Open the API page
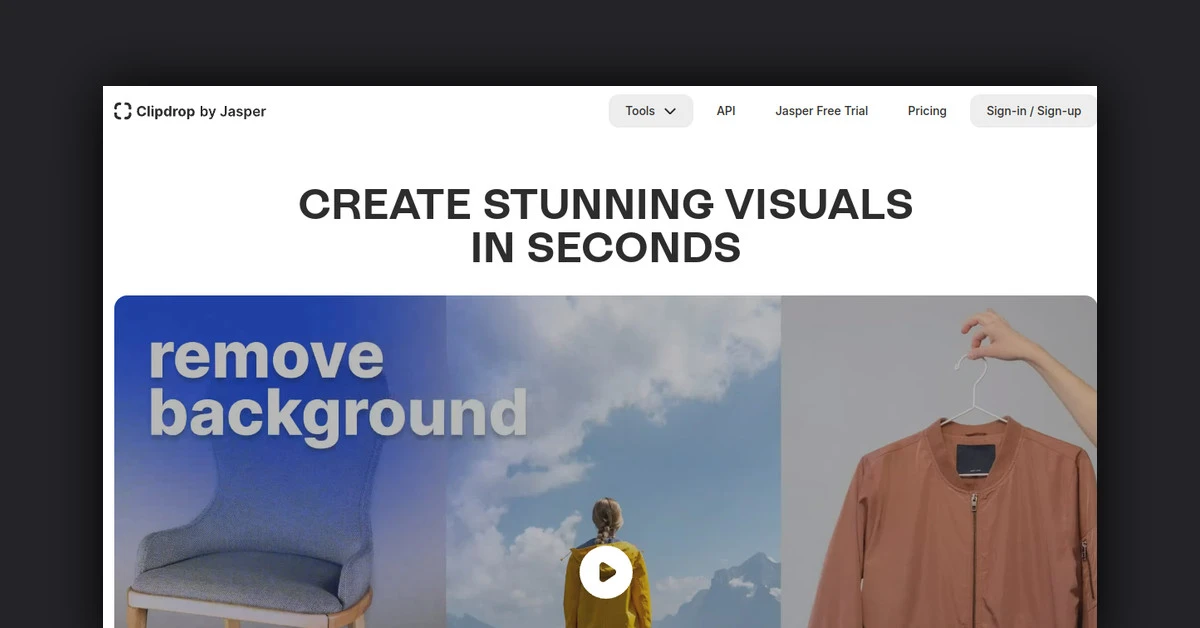The width and height of the screenshot is (1200, 628). [726, 111]
